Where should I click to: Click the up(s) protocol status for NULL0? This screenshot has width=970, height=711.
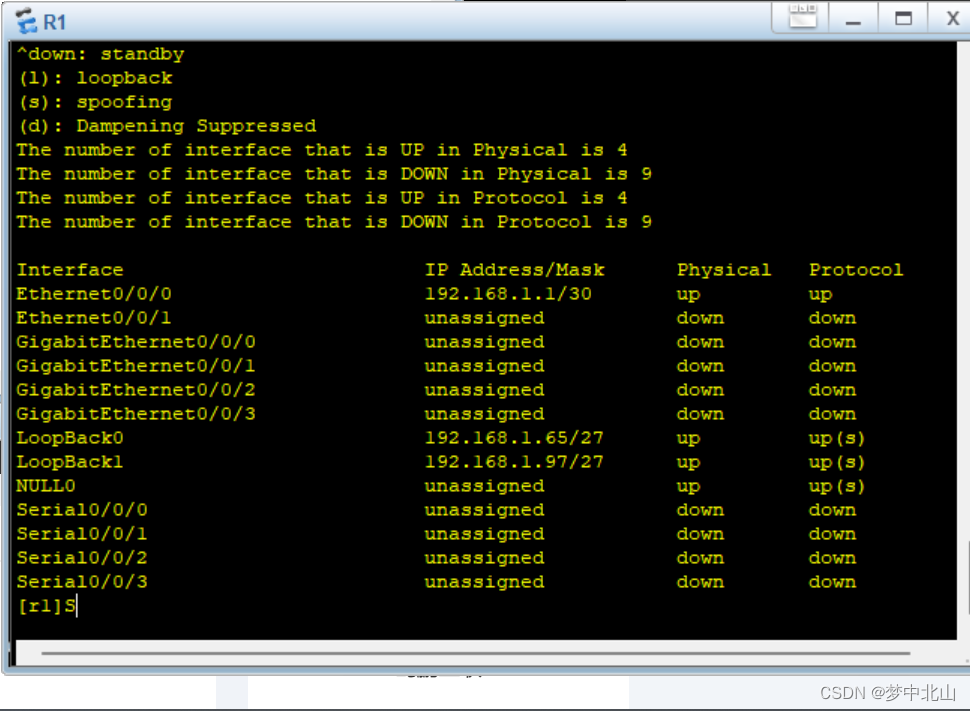click(x=837, y=487)
